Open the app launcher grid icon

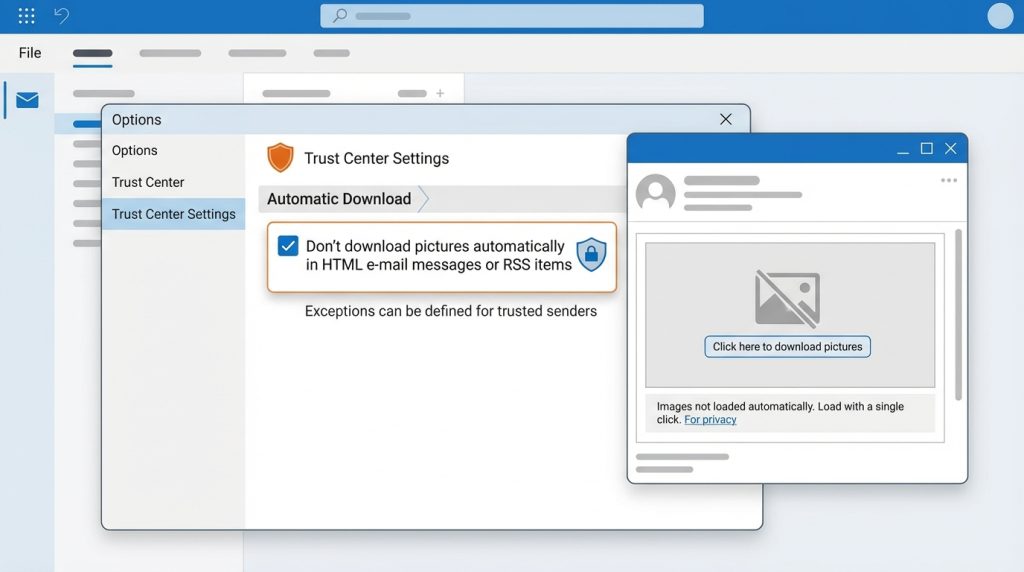[27, 16]
